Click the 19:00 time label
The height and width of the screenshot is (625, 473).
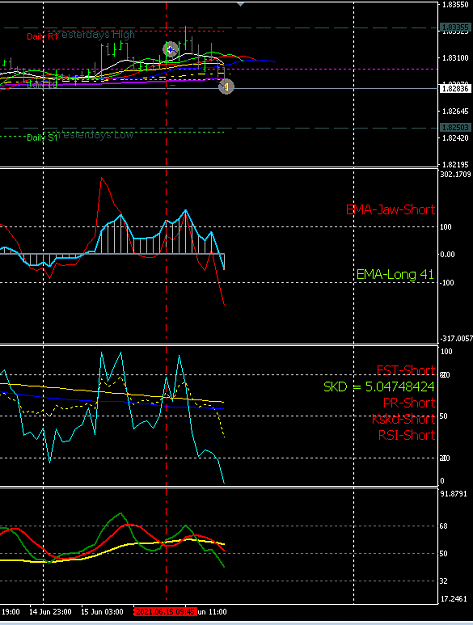(11, 612)
